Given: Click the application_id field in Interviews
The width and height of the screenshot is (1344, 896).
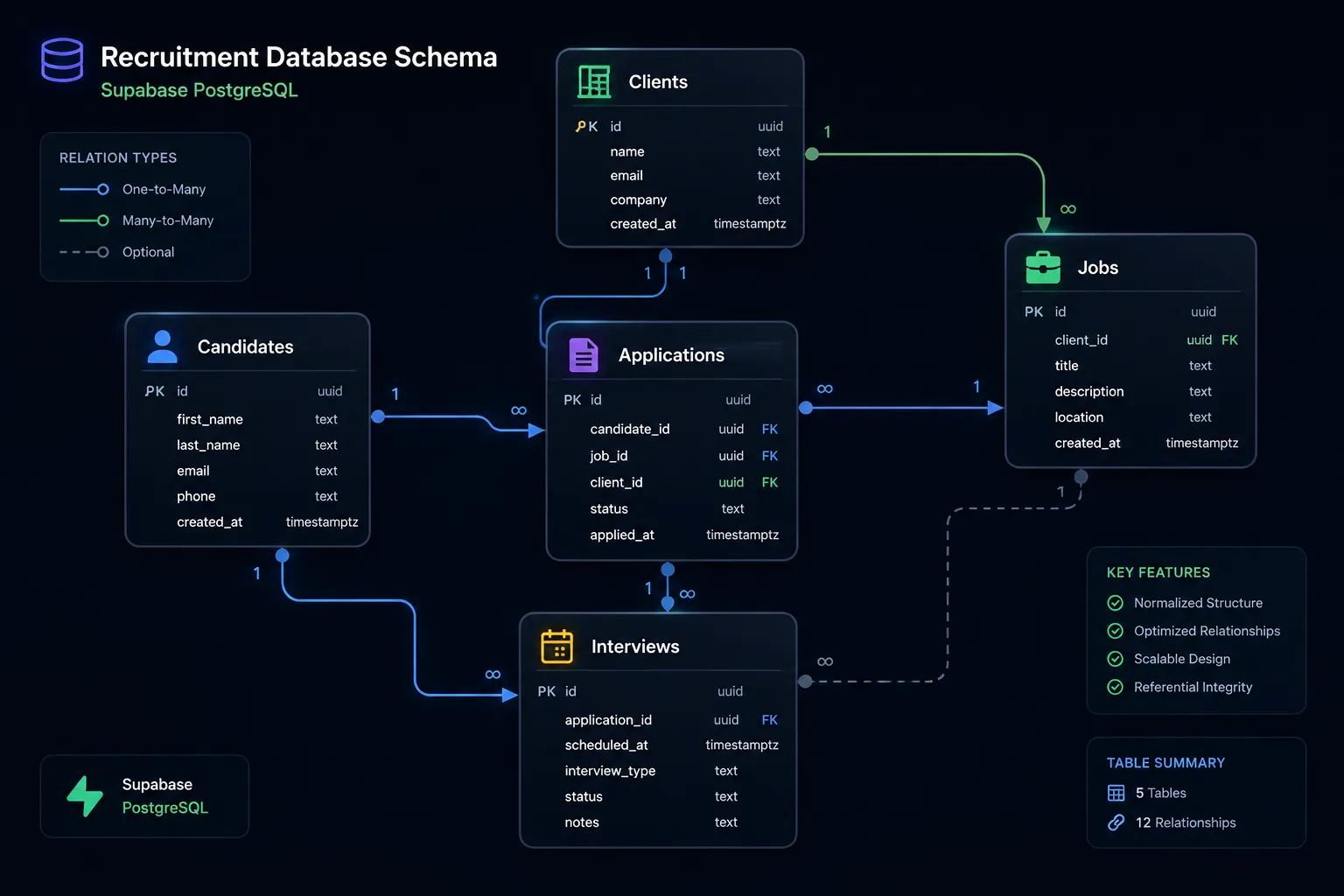Looking at the screenshot, I should (608, 720).
